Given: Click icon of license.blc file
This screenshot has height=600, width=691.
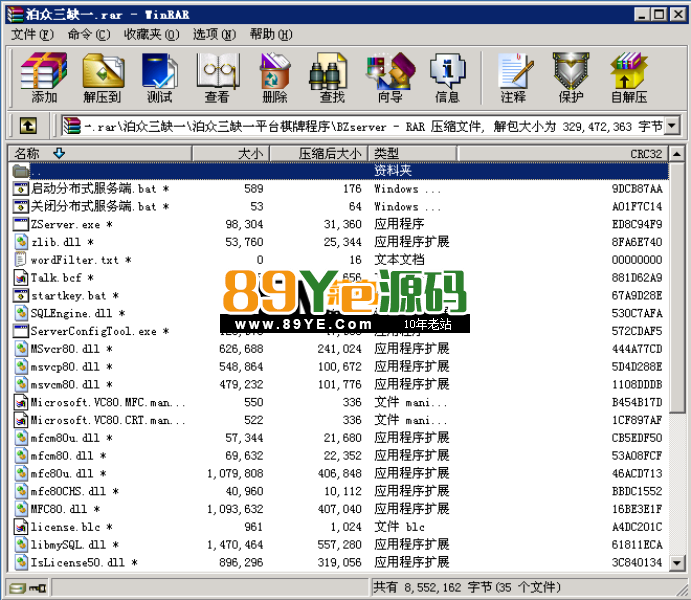Looking at the screenshot, I should [x=21, y=527].
